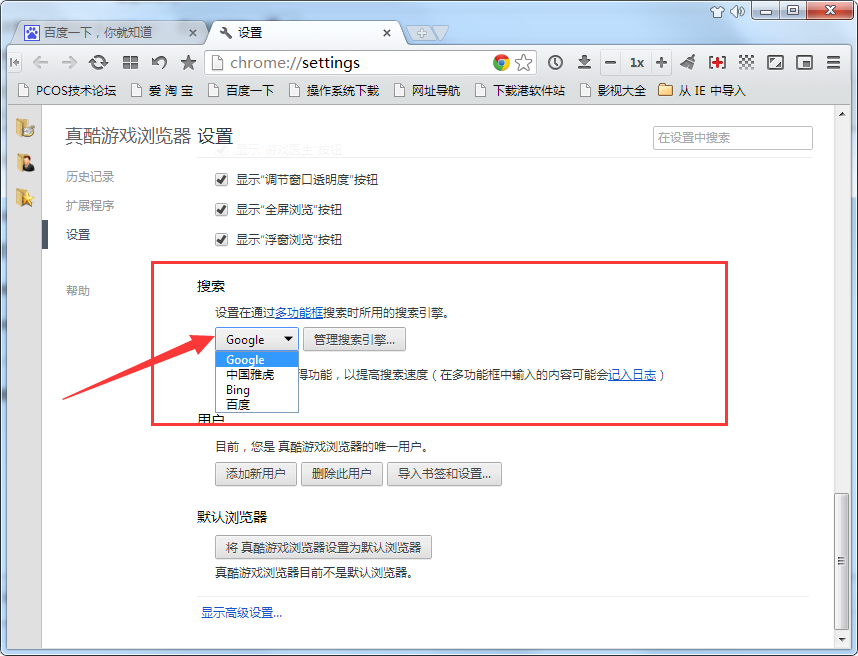
Task: Refresh the current page
Action: point(98,62)
